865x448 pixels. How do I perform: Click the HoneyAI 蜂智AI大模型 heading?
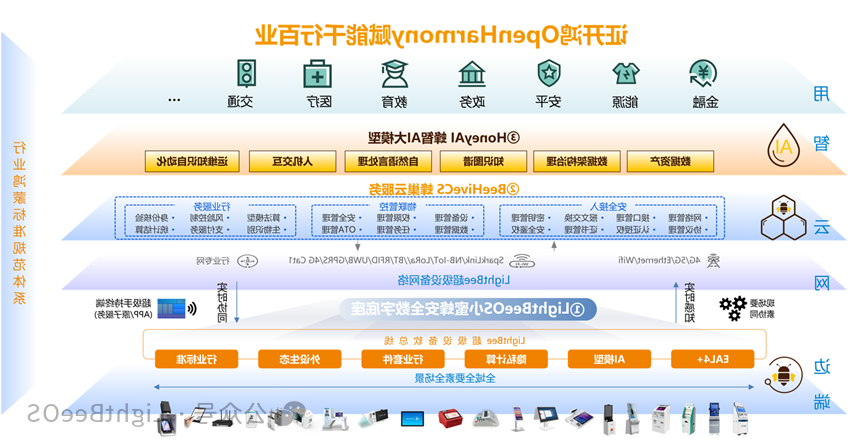(444, 137)
